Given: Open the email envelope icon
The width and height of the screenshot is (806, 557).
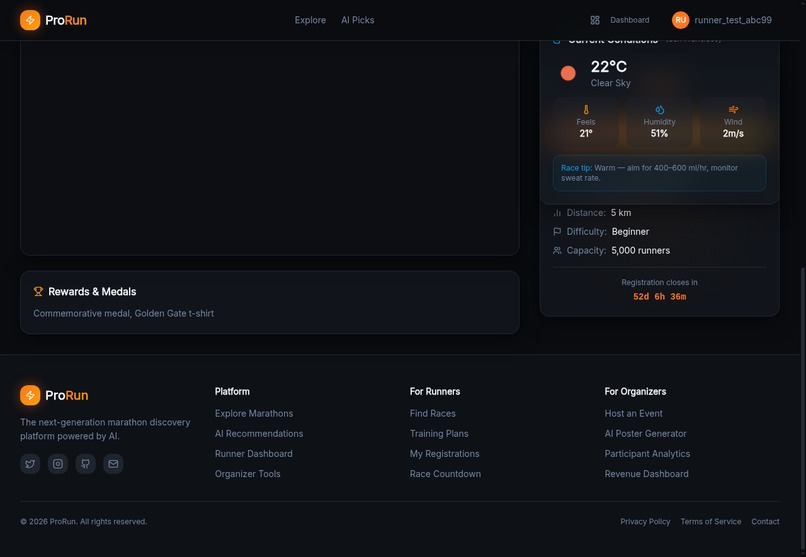Looking at the screenshot, I should coord(113,464).
